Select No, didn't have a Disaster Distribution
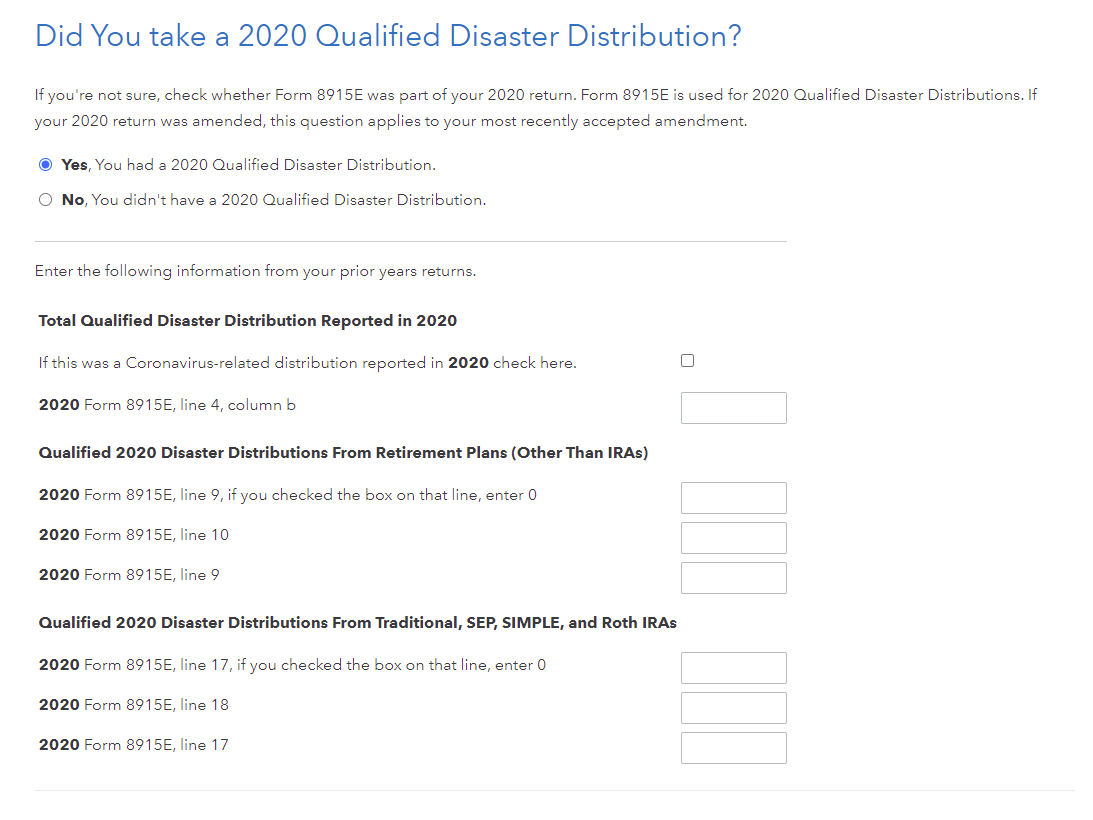This screenshot has width=1093, height=820. pyautogui.click(x=45, y=200)
